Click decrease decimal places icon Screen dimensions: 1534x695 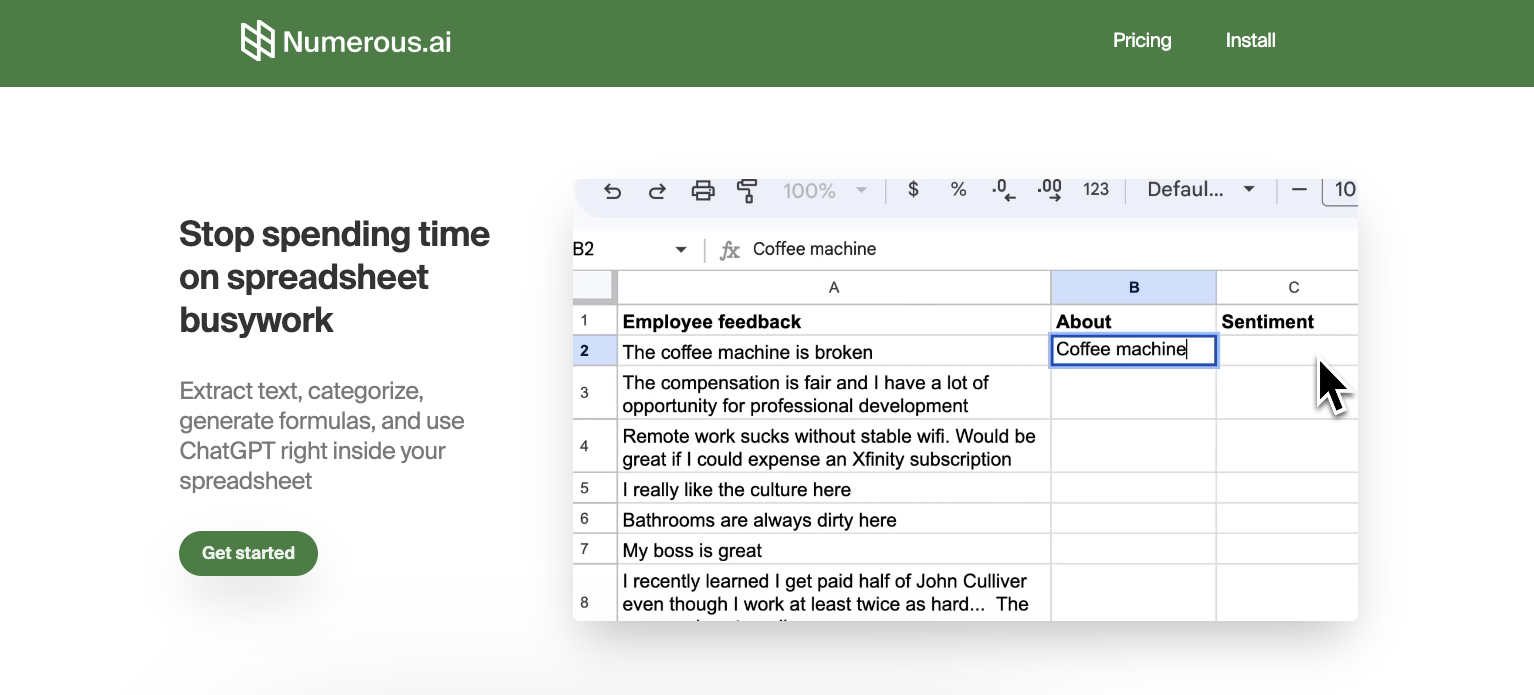[x=1003, y=190]
